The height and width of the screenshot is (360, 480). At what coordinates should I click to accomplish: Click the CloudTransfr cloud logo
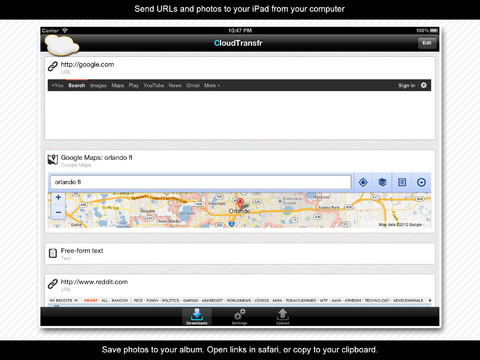(62, 45)
